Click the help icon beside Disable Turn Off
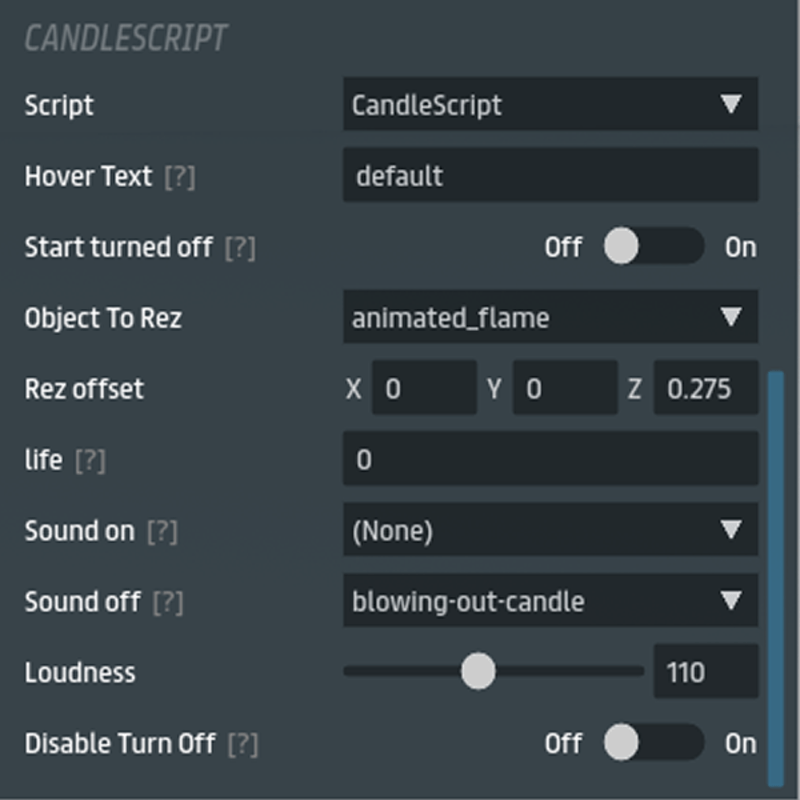 [243, 745]
